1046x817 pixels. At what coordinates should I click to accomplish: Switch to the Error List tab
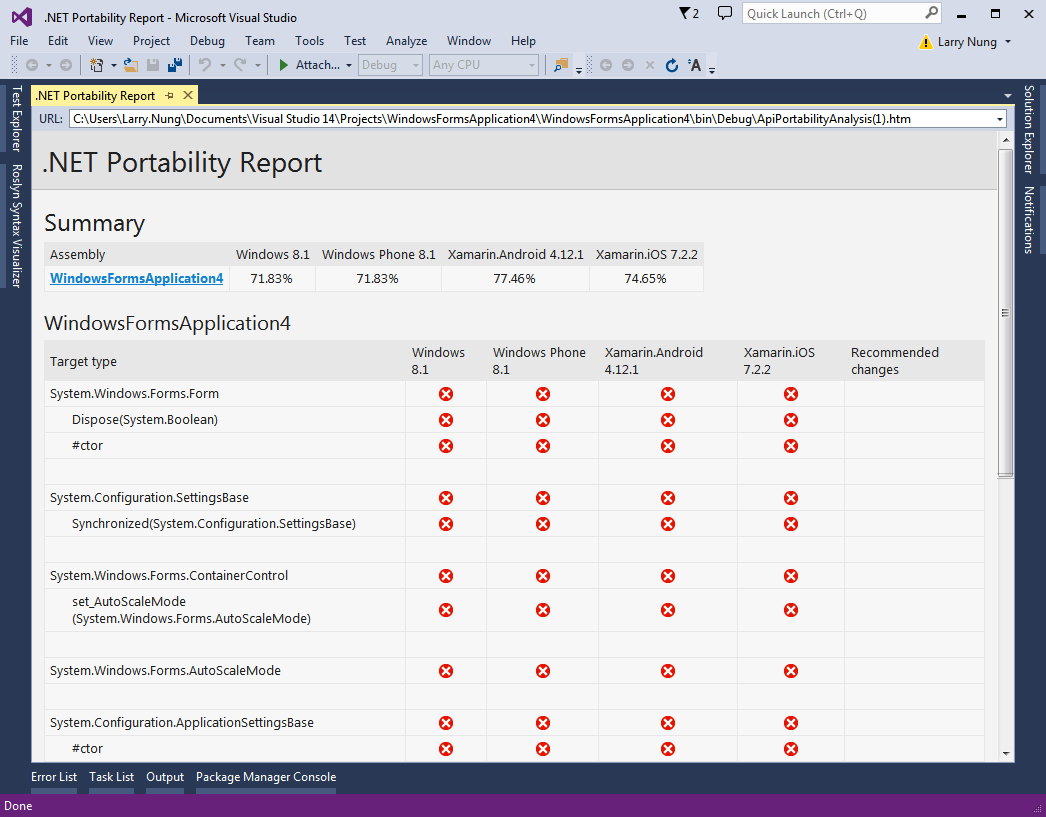(54, 777)
